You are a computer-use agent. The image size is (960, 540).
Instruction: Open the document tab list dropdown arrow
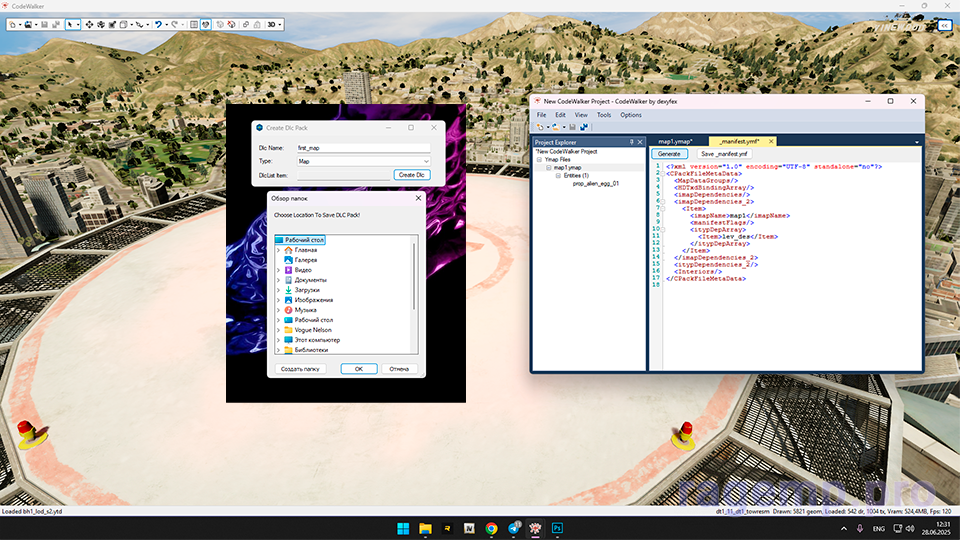(917, 142)
